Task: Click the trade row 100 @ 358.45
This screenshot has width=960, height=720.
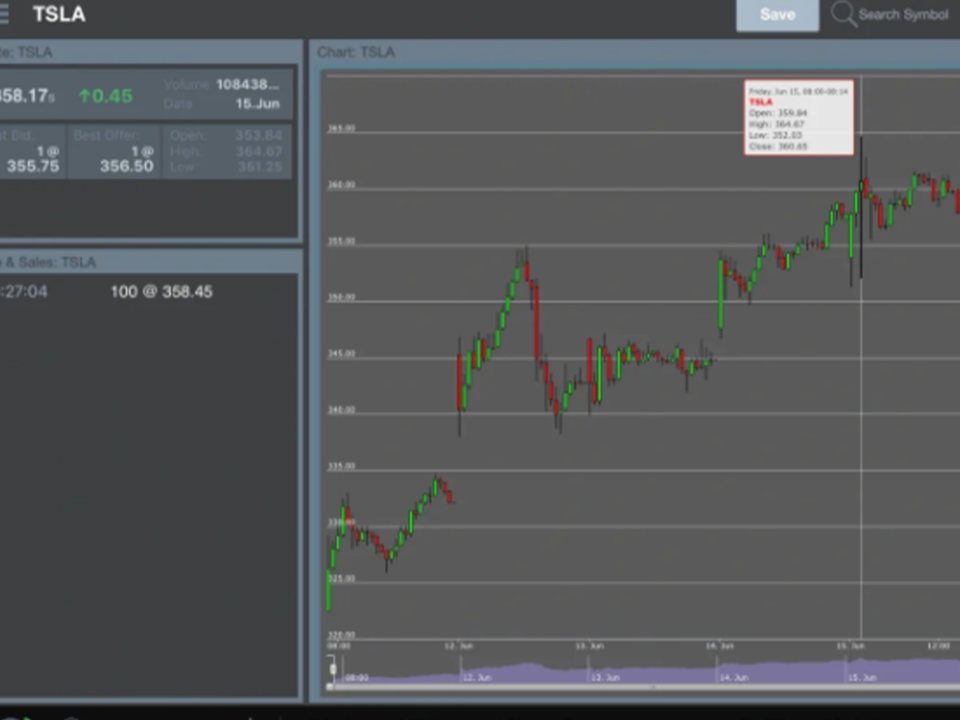Action: (x=162, y=291)
